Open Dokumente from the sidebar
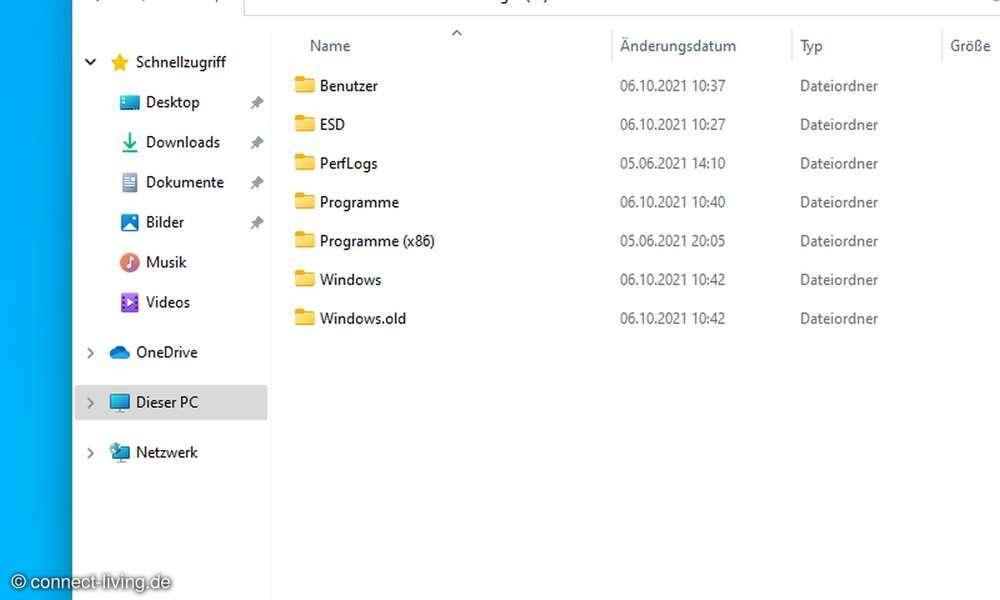This screenshot has height=600, width=1000. pyautogui.click(x=129, y=182)
